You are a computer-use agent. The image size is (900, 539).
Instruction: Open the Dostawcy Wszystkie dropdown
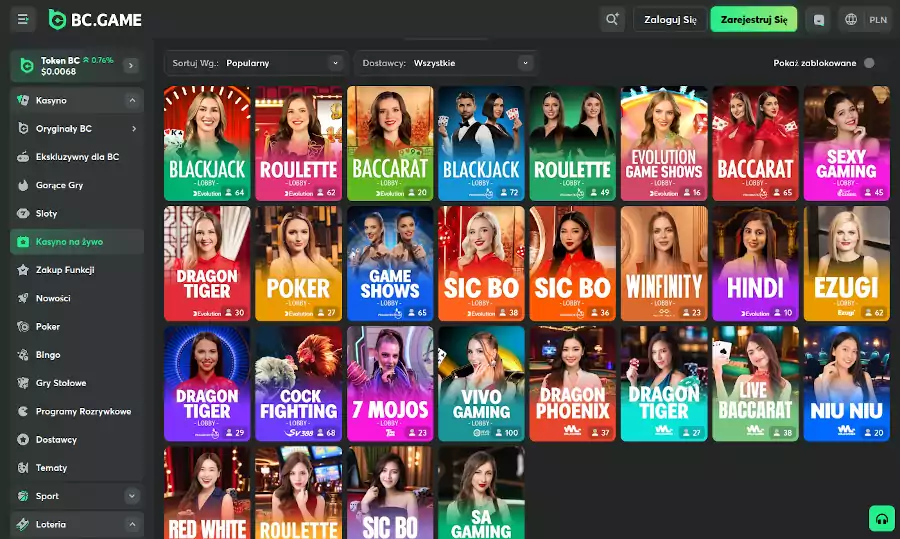click(445, 63)
